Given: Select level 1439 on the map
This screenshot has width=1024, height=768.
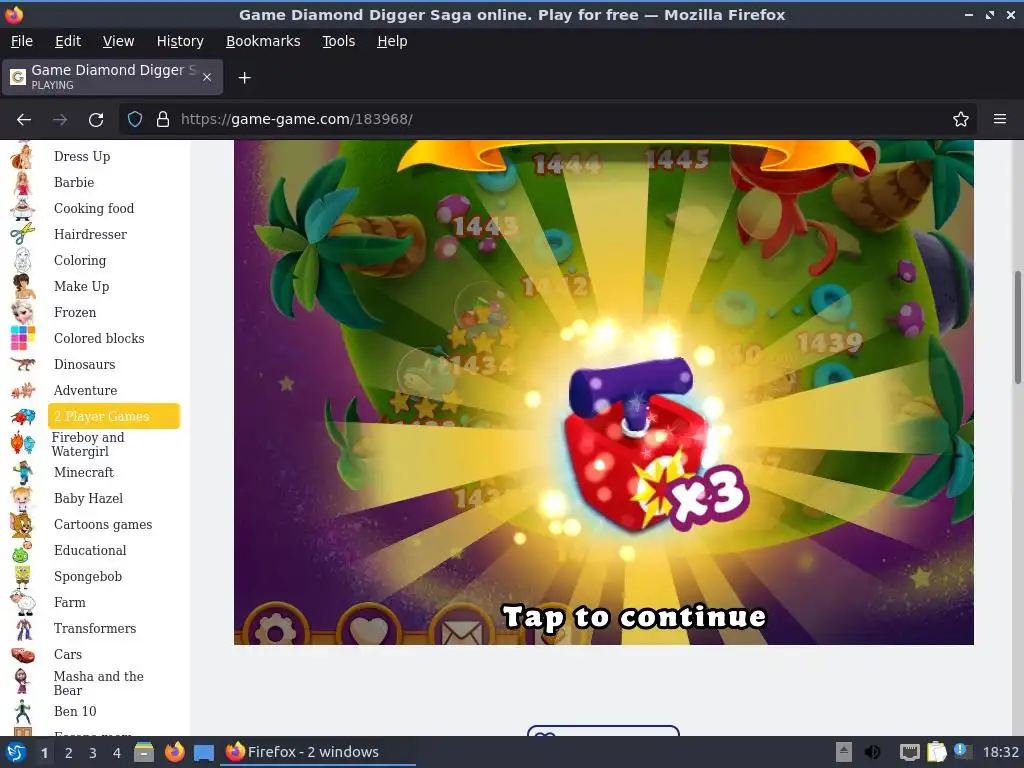Looking at the screenshot, I should pyautogui.click(x=829, y=342).
